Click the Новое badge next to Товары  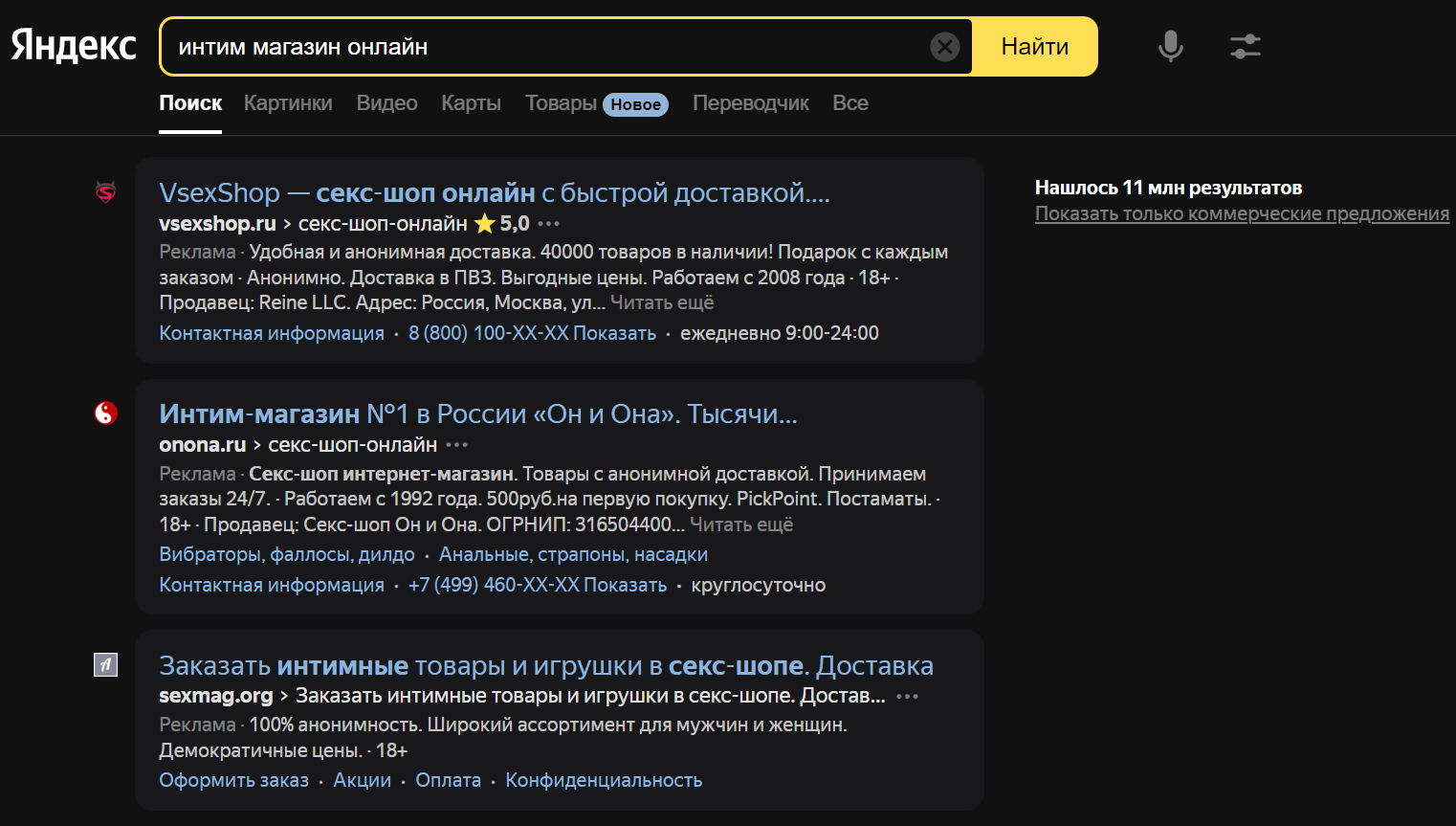pos(636,104)
